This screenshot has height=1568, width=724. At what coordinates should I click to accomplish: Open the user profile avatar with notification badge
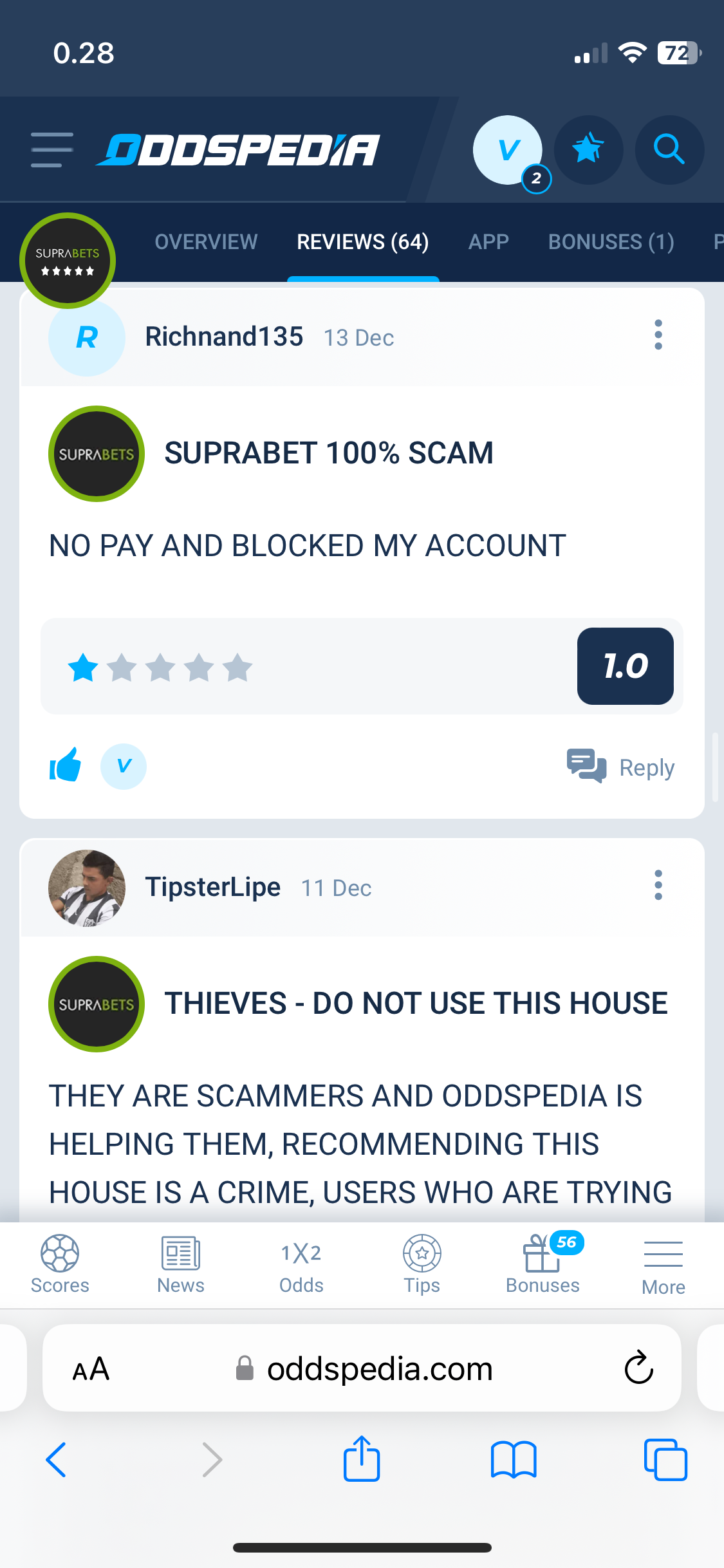508,150
